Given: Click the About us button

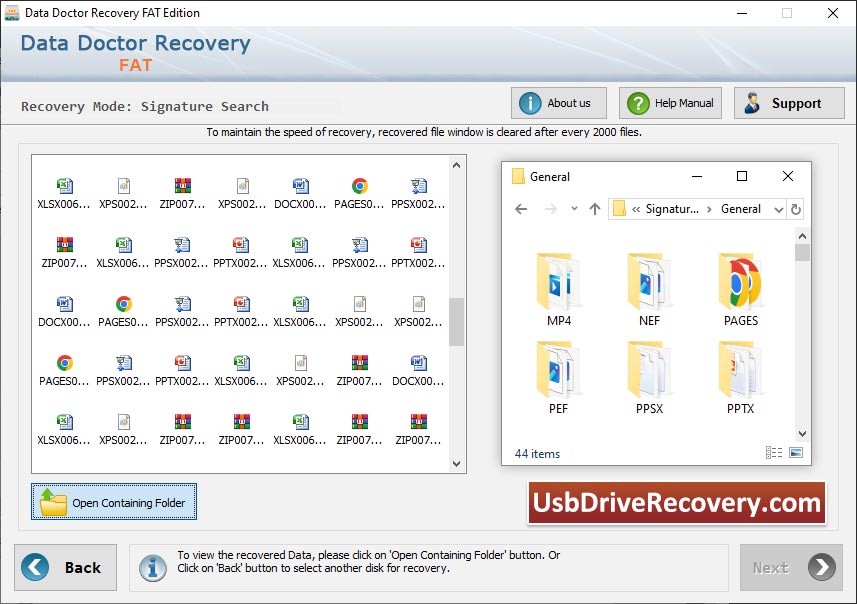Looking at the screenshot, I should tap(558, 103).
